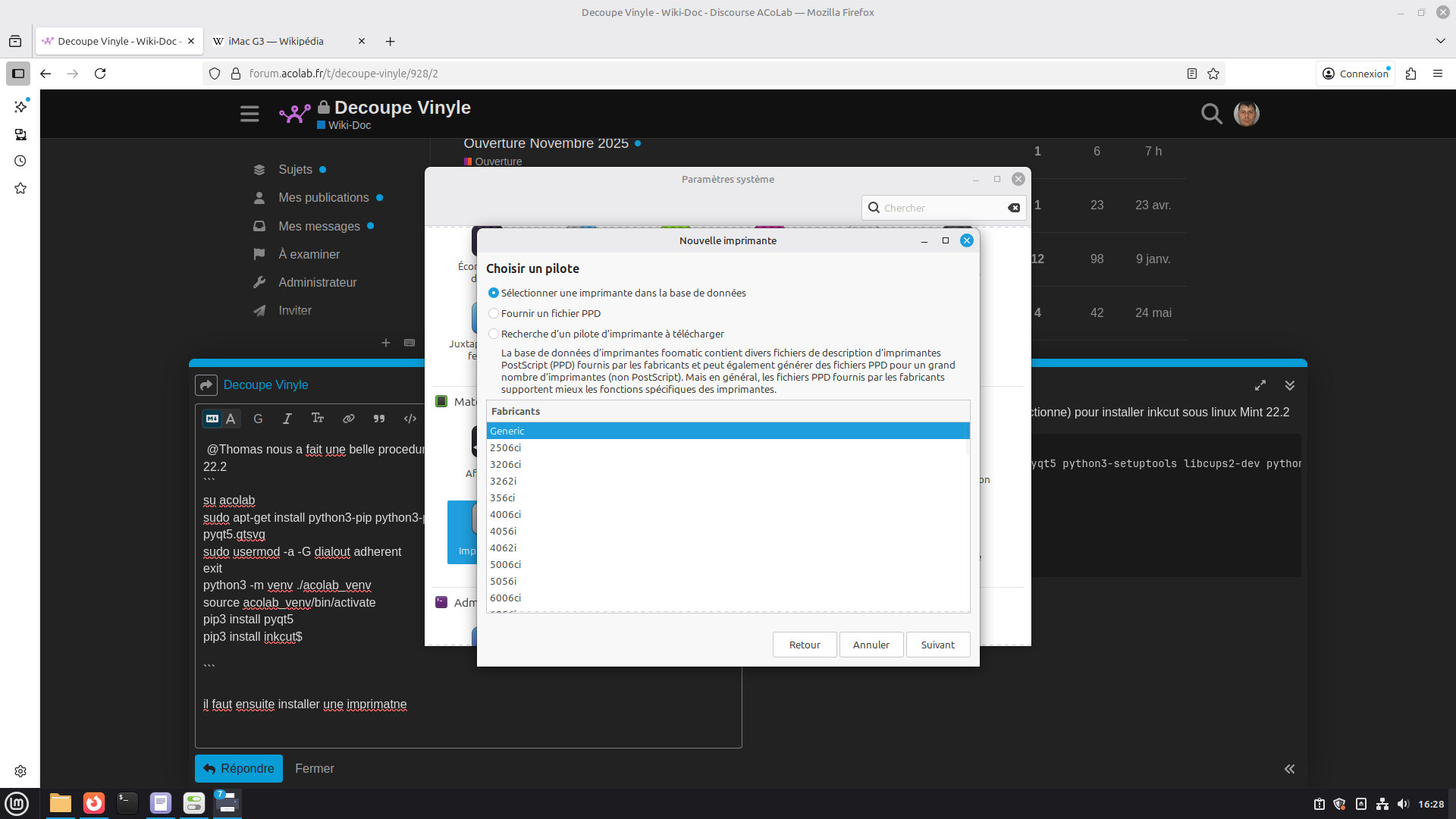Expand the composer to fullscreen
This screenshot has height=819, width=1456.
click(1260, 385)
